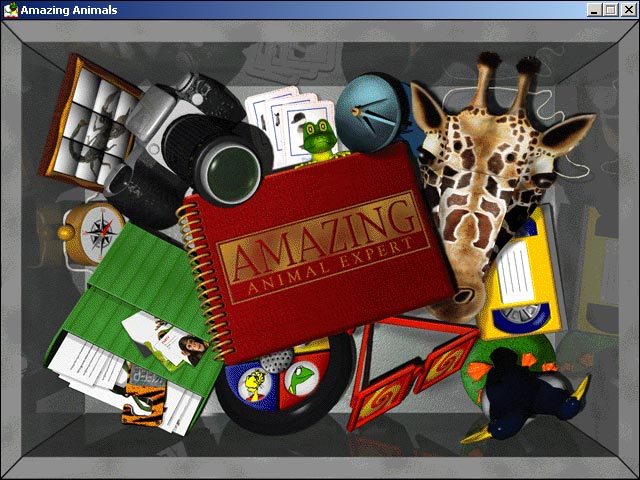The width and height of the screenshot is (640, 480).
Task: Close the Amazing Animals window
Action: pos(629,10)
